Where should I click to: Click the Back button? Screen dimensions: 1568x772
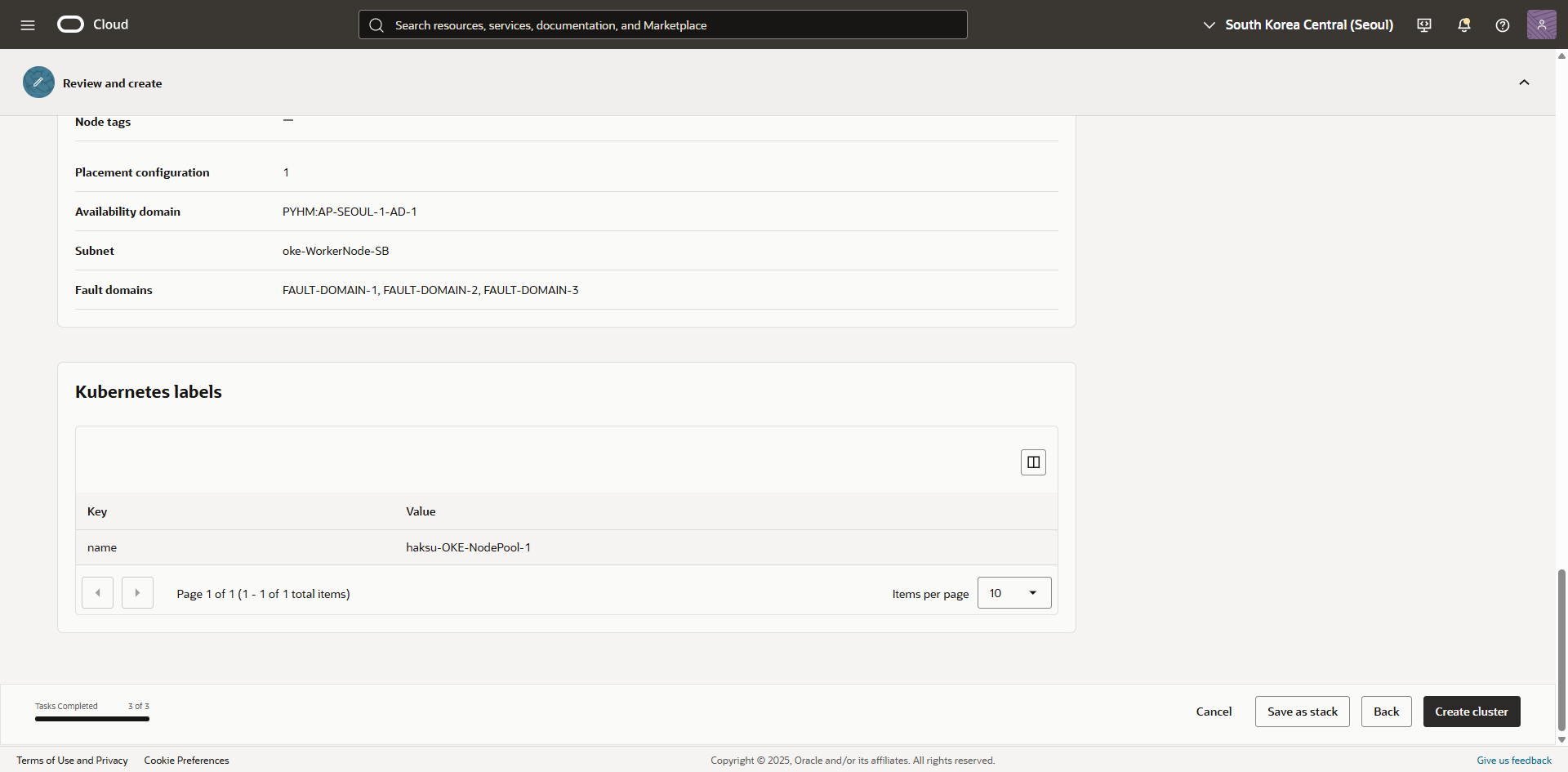coord(1386,712)
